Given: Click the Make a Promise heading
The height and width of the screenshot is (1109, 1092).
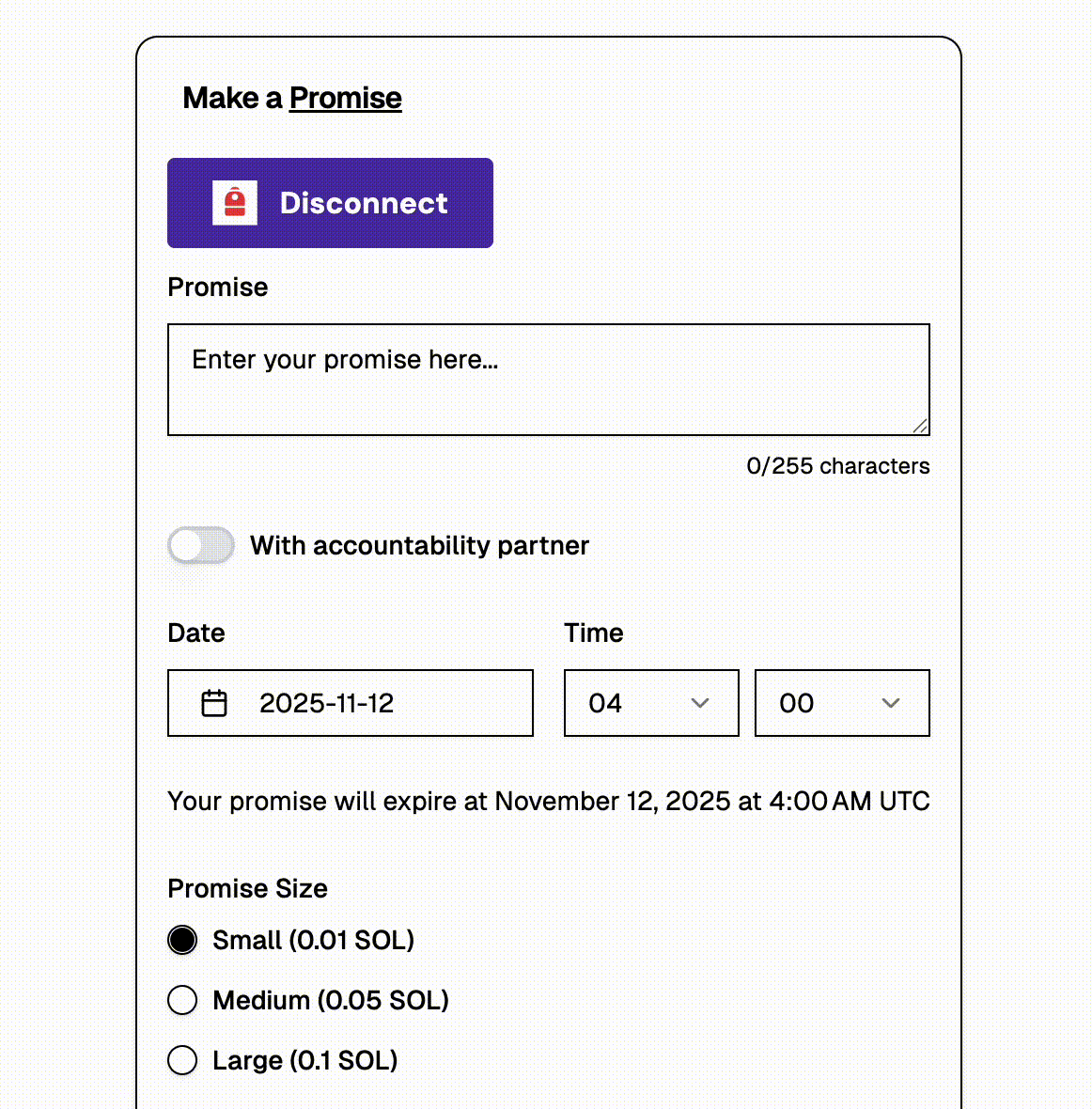Looking at the screenshot, I should click(292, 98).
